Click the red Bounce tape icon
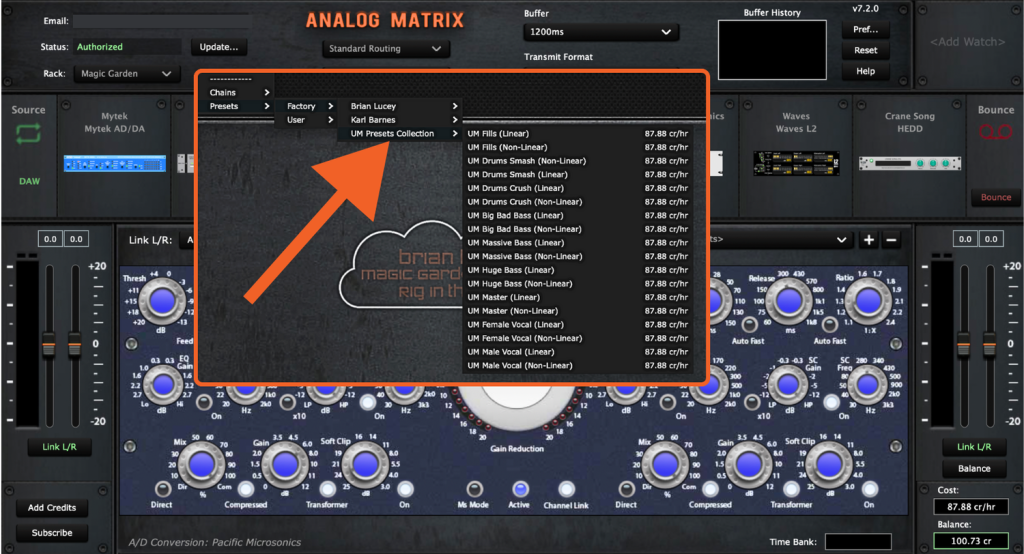The height and width of the screenshot is (554, 1024). point(995,133)
